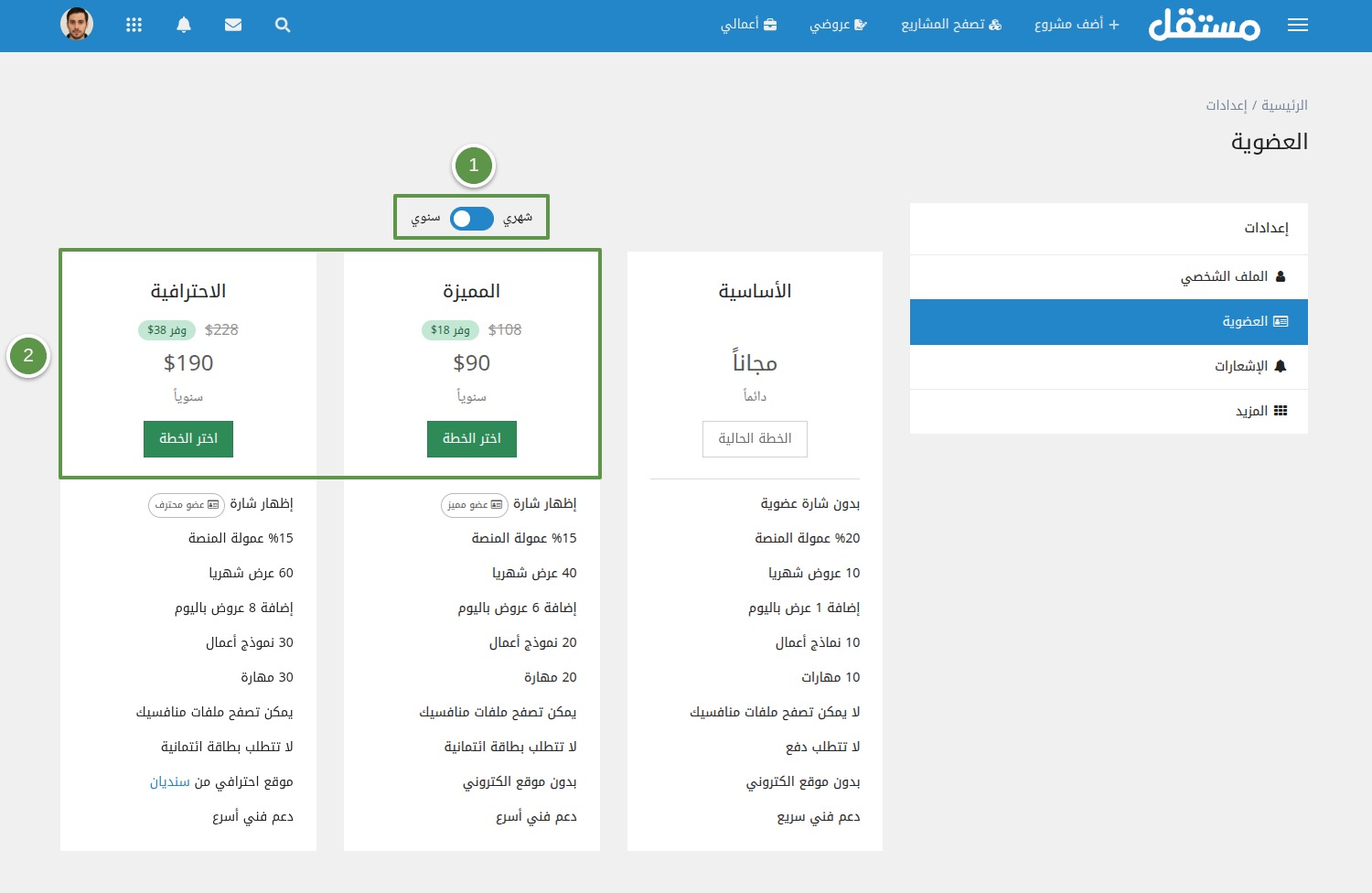Open the hamburger menu icon
1372x893 pixels.
coord(1297,25)
